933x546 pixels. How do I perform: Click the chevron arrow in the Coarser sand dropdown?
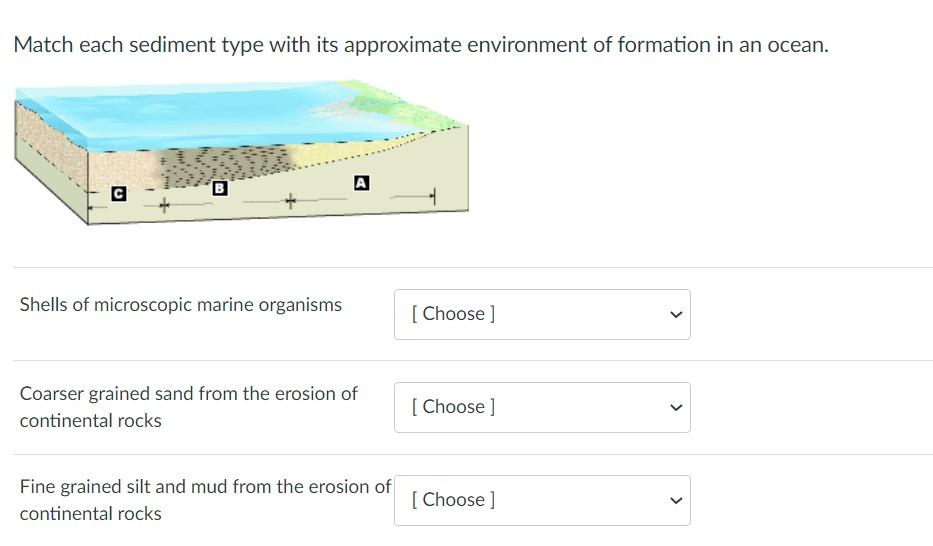[676, 407]
